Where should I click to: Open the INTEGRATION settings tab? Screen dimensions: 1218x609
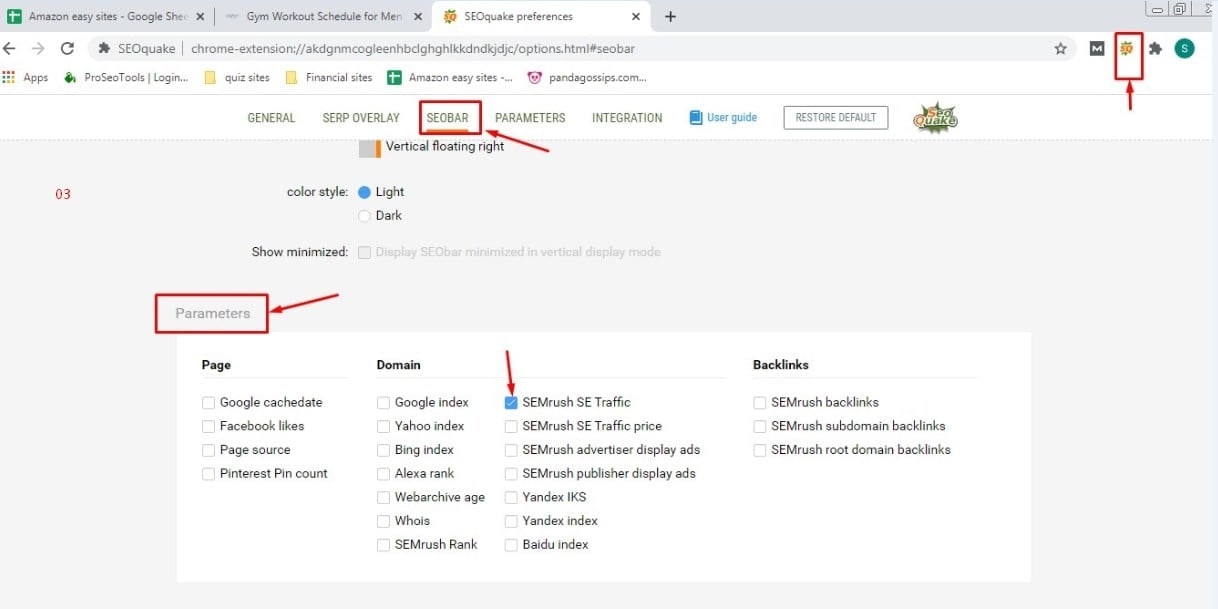click(627, 118)
